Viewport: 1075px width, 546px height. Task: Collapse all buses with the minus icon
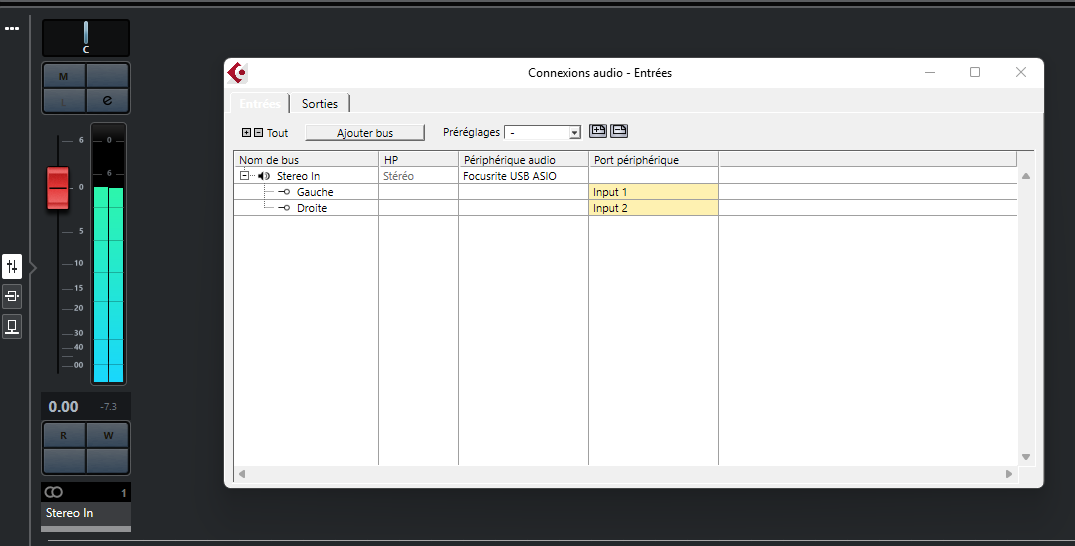[x=259, y=133]
